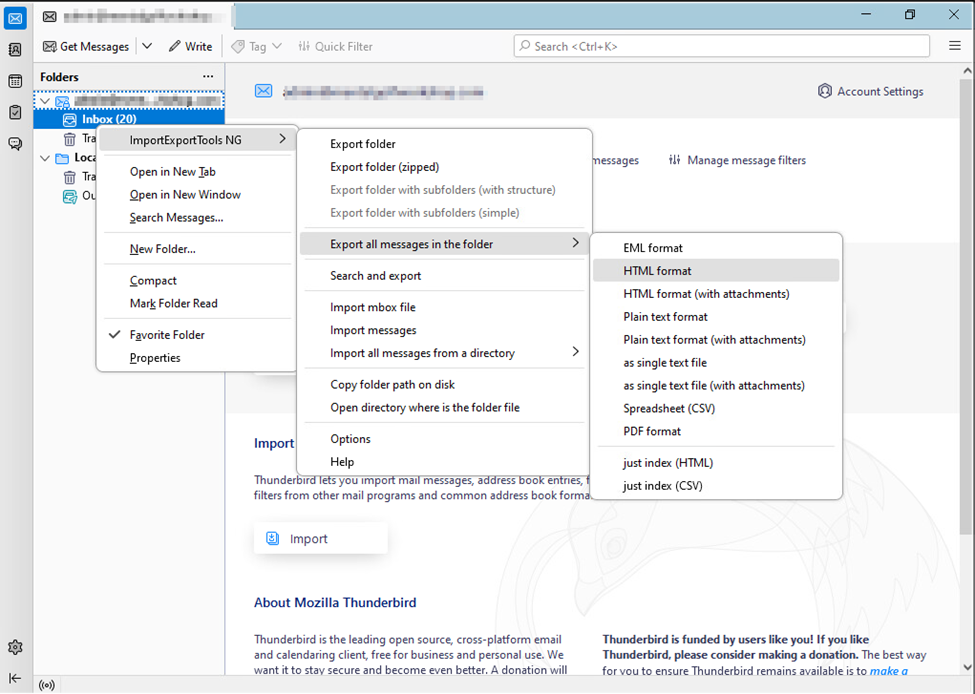Select Open directory where is the folder file

443,407
